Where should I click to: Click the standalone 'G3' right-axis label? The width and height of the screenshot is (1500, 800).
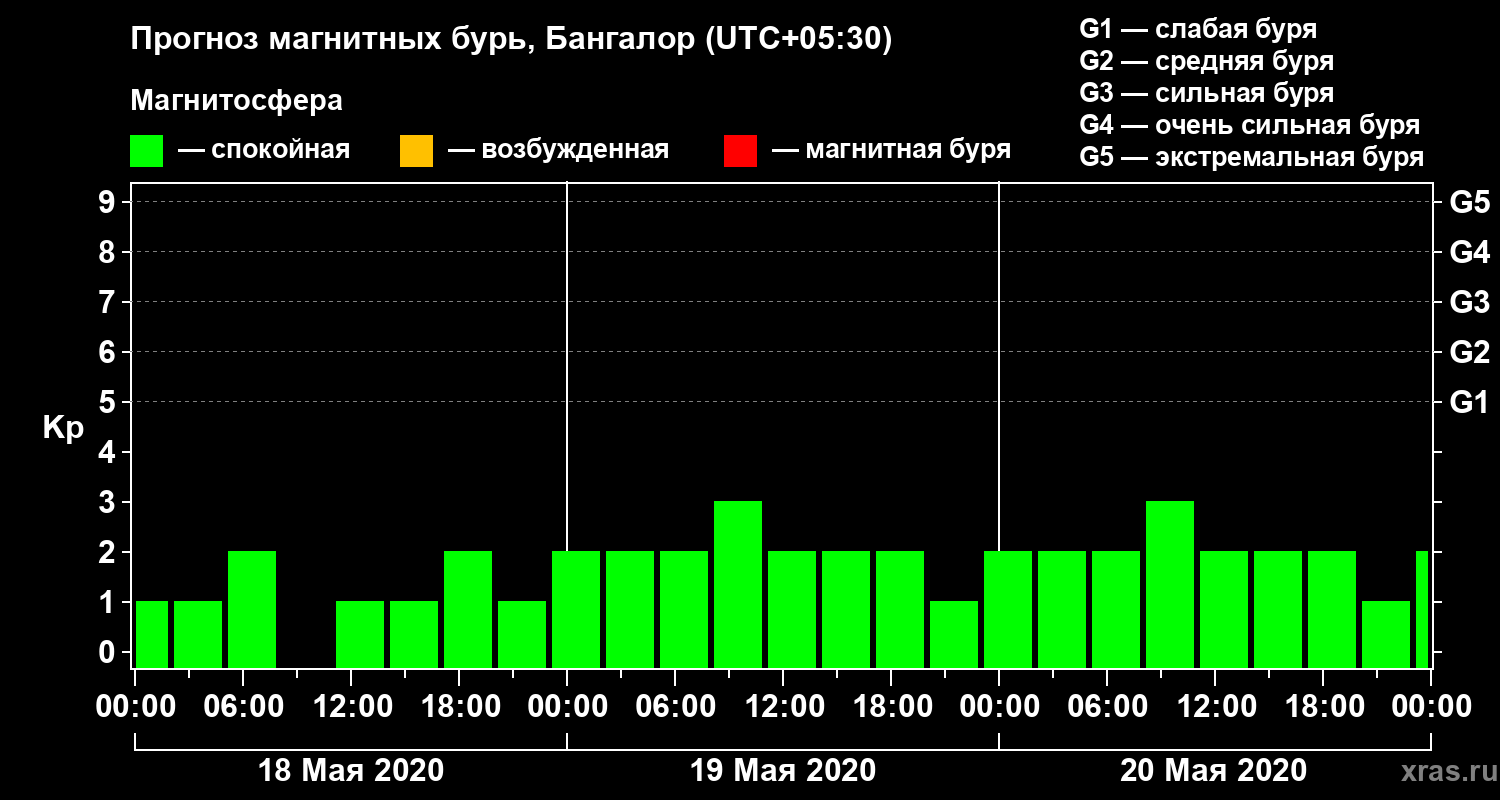tap(1470, 302)
